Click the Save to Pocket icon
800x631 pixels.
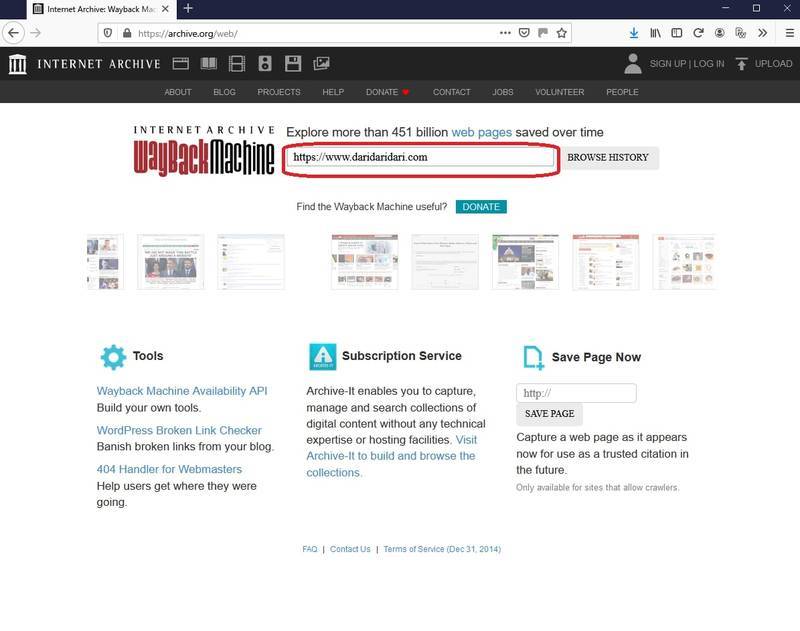click(x=524, y=33)
